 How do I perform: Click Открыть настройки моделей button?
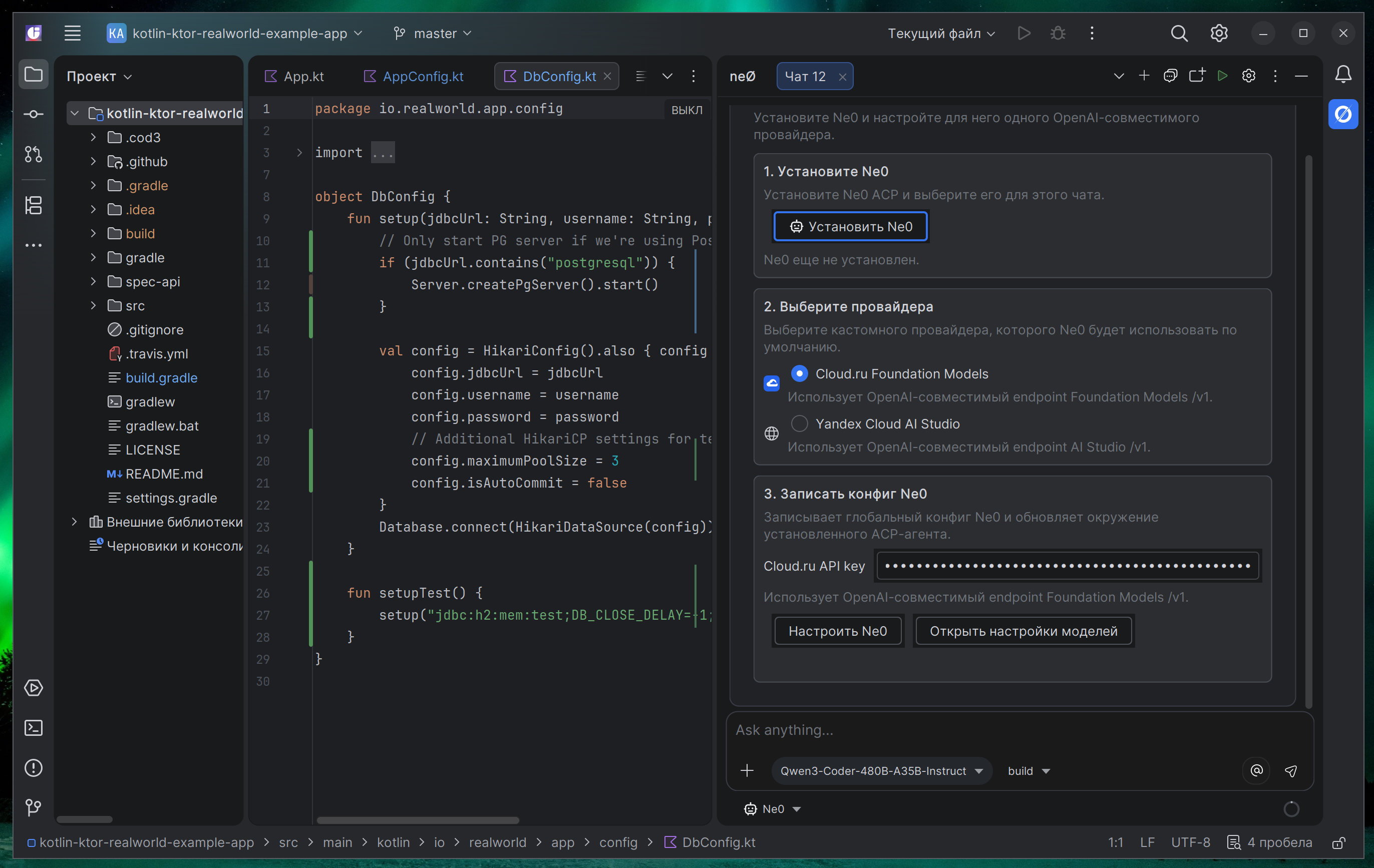(1023, 631)
